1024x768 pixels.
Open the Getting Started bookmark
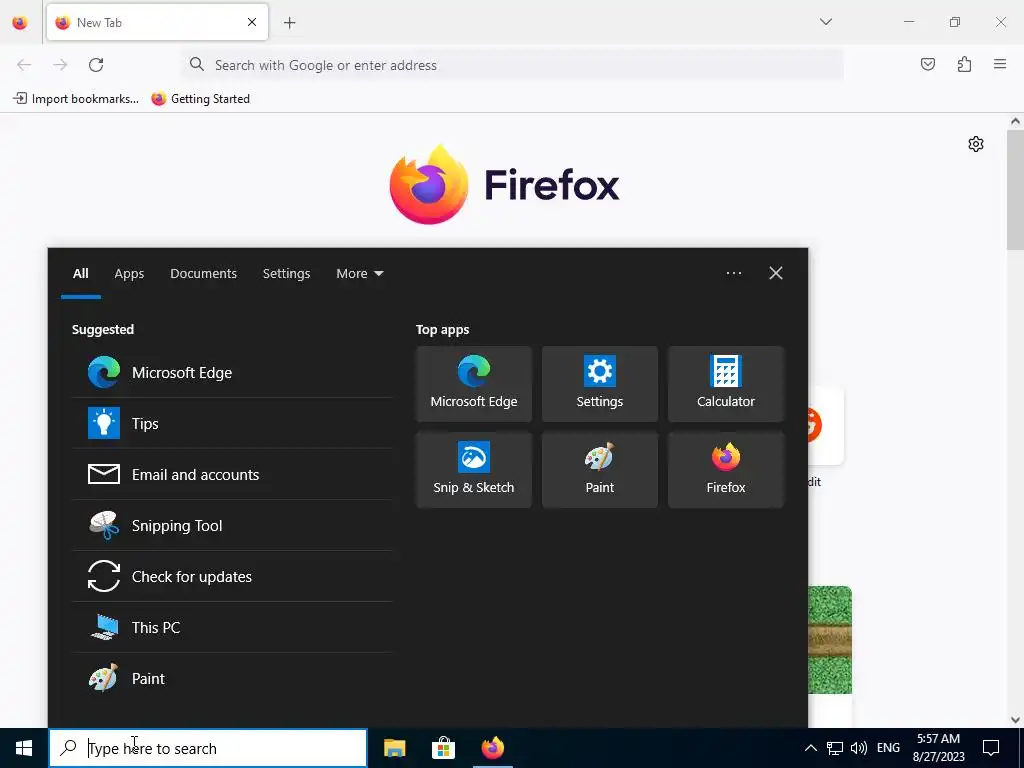pyautogui.click(x=200, y=99)
